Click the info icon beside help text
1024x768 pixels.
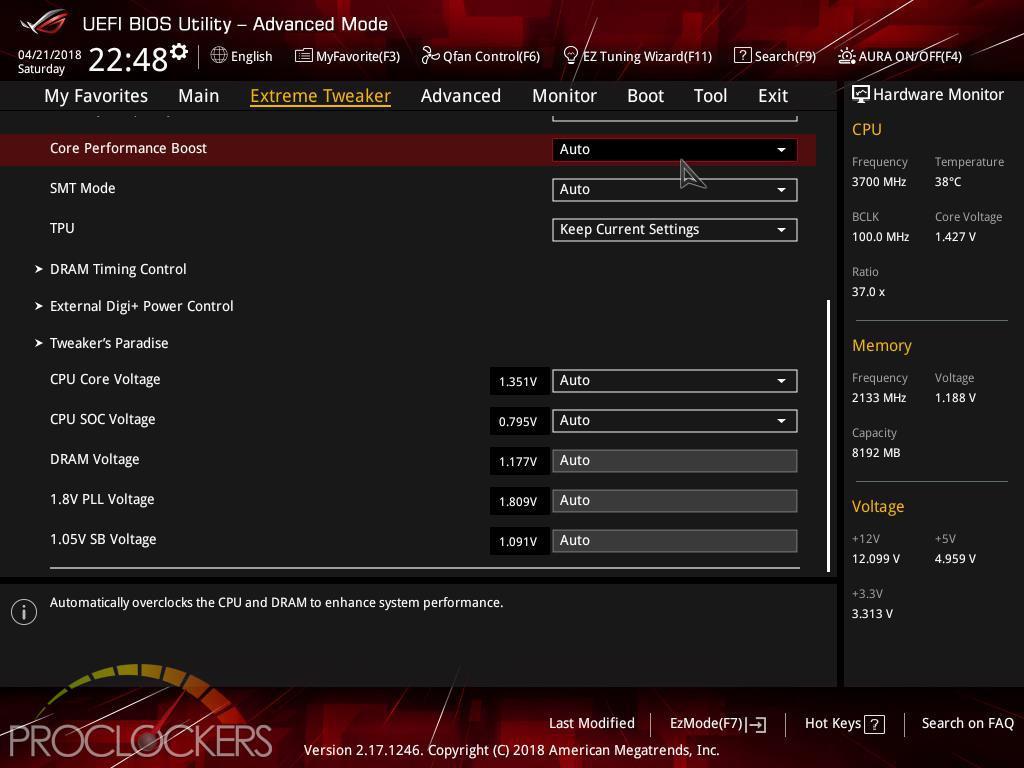[24, 612]
